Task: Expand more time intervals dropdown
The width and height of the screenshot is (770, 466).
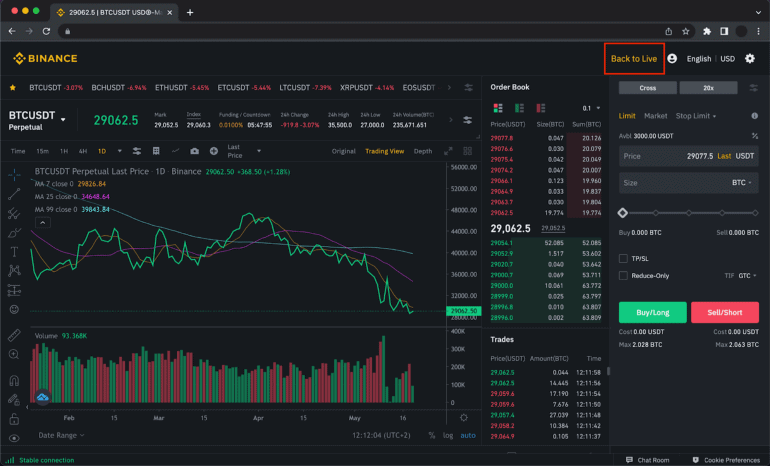Action: (x=119, y=151)
